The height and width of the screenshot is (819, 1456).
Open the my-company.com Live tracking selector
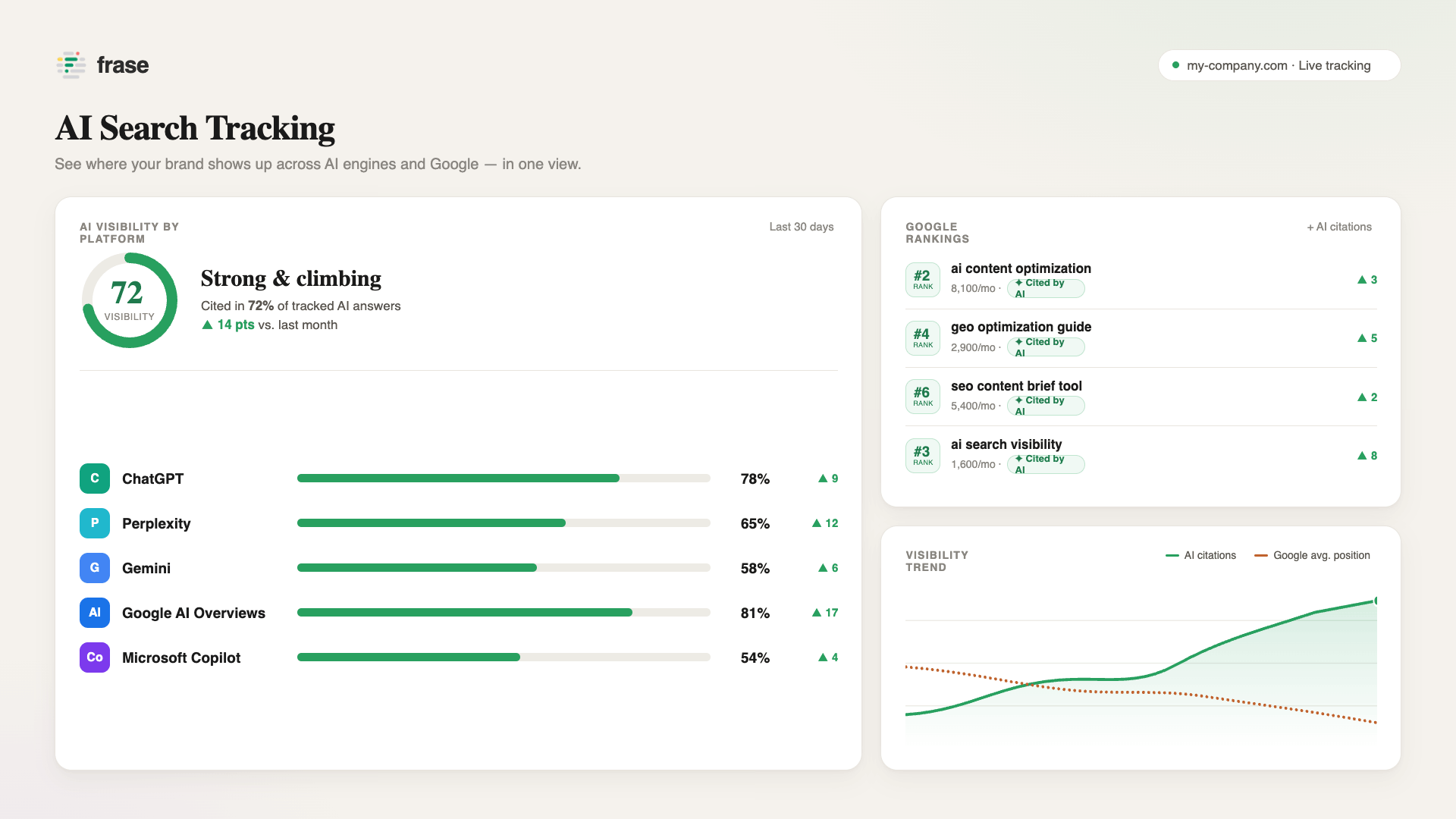pos(1279,65)
